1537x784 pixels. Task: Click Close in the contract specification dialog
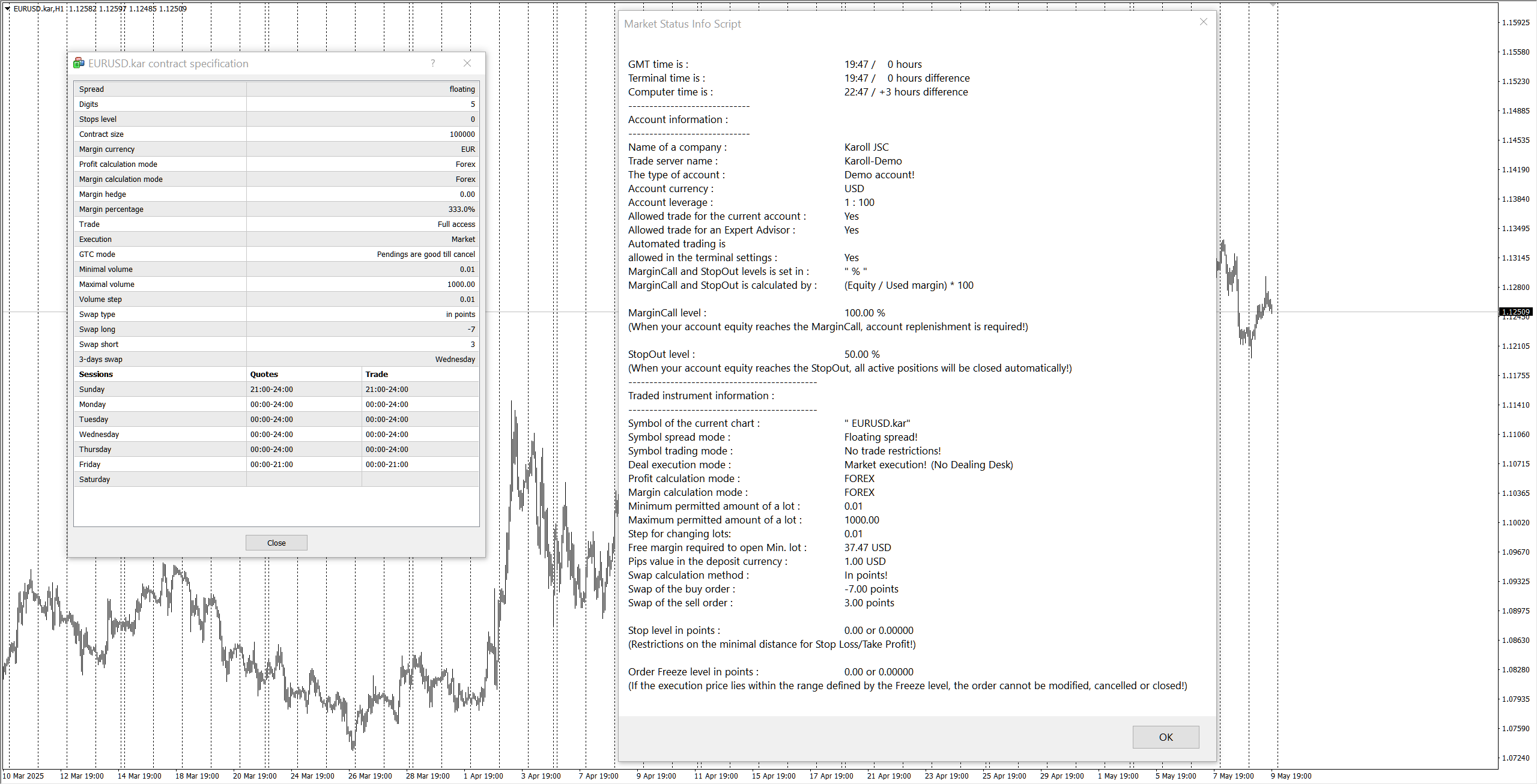pyautogui.click(x=276, y=542)
